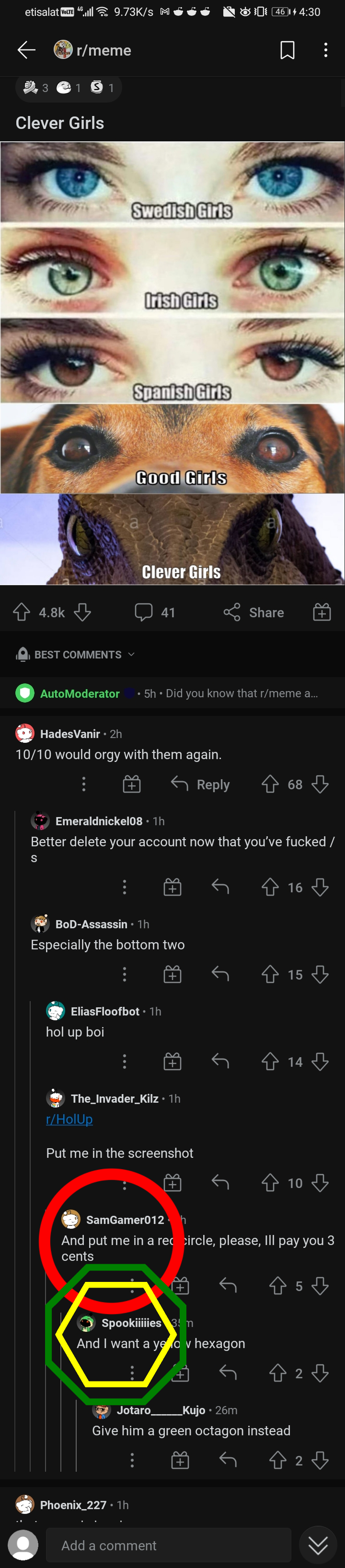This screenshot has width=345, height=1568.
Task: Bookmark this r/meme post
Action: [287, 50]
